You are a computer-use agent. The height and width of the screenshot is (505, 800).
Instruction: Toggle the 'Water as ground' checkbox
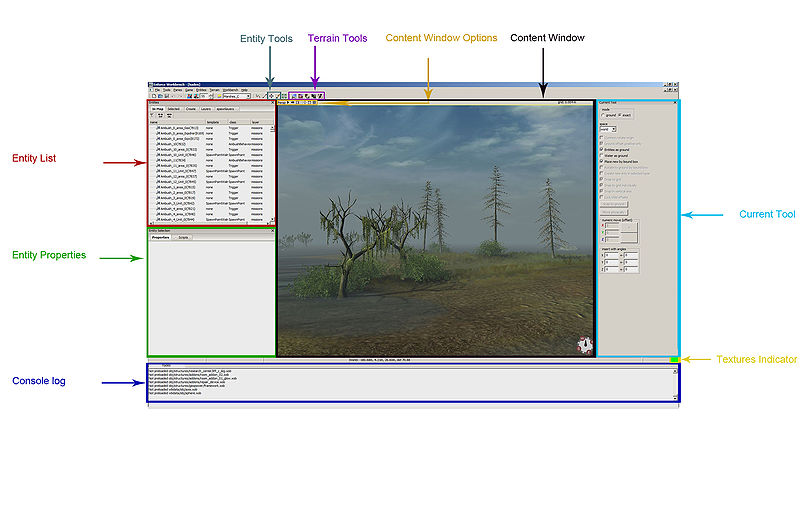coord(601,155)
